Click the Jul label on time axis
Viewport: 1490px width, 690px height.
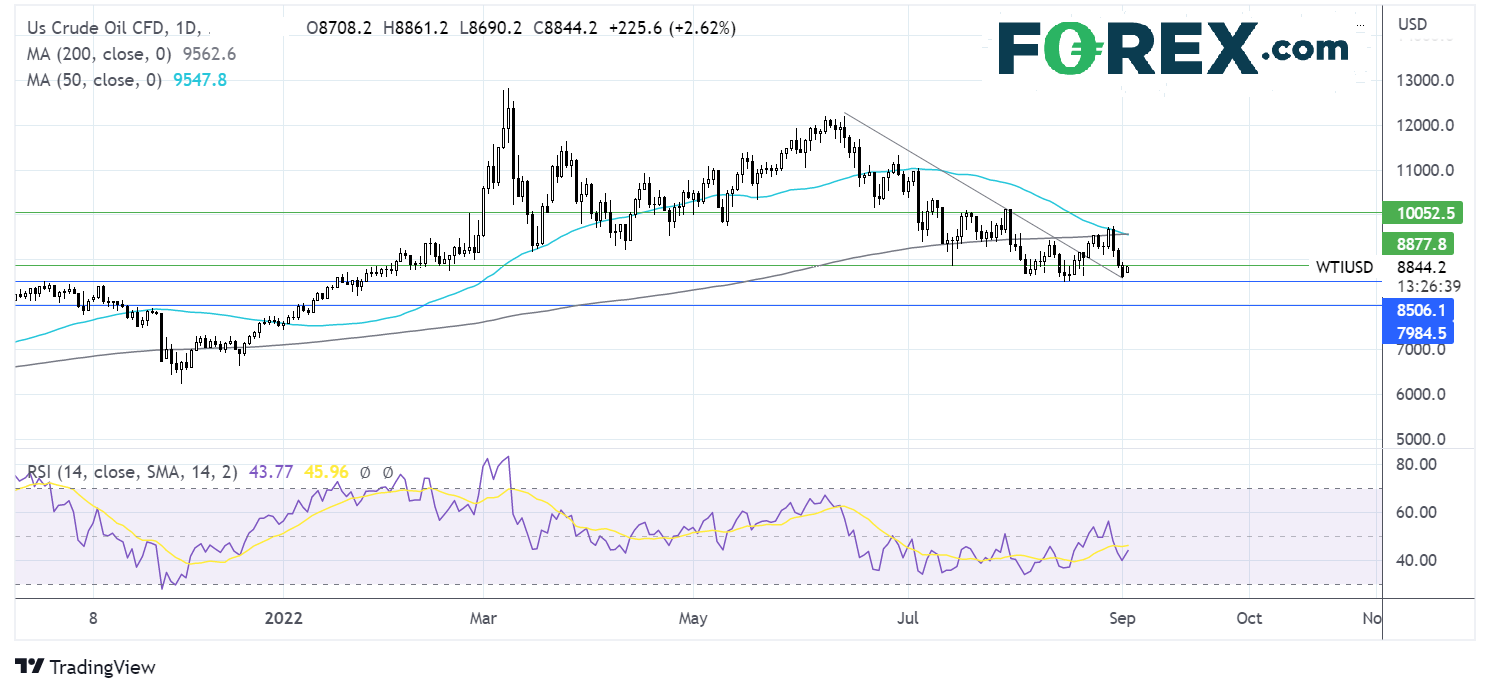tap(907, 619)
